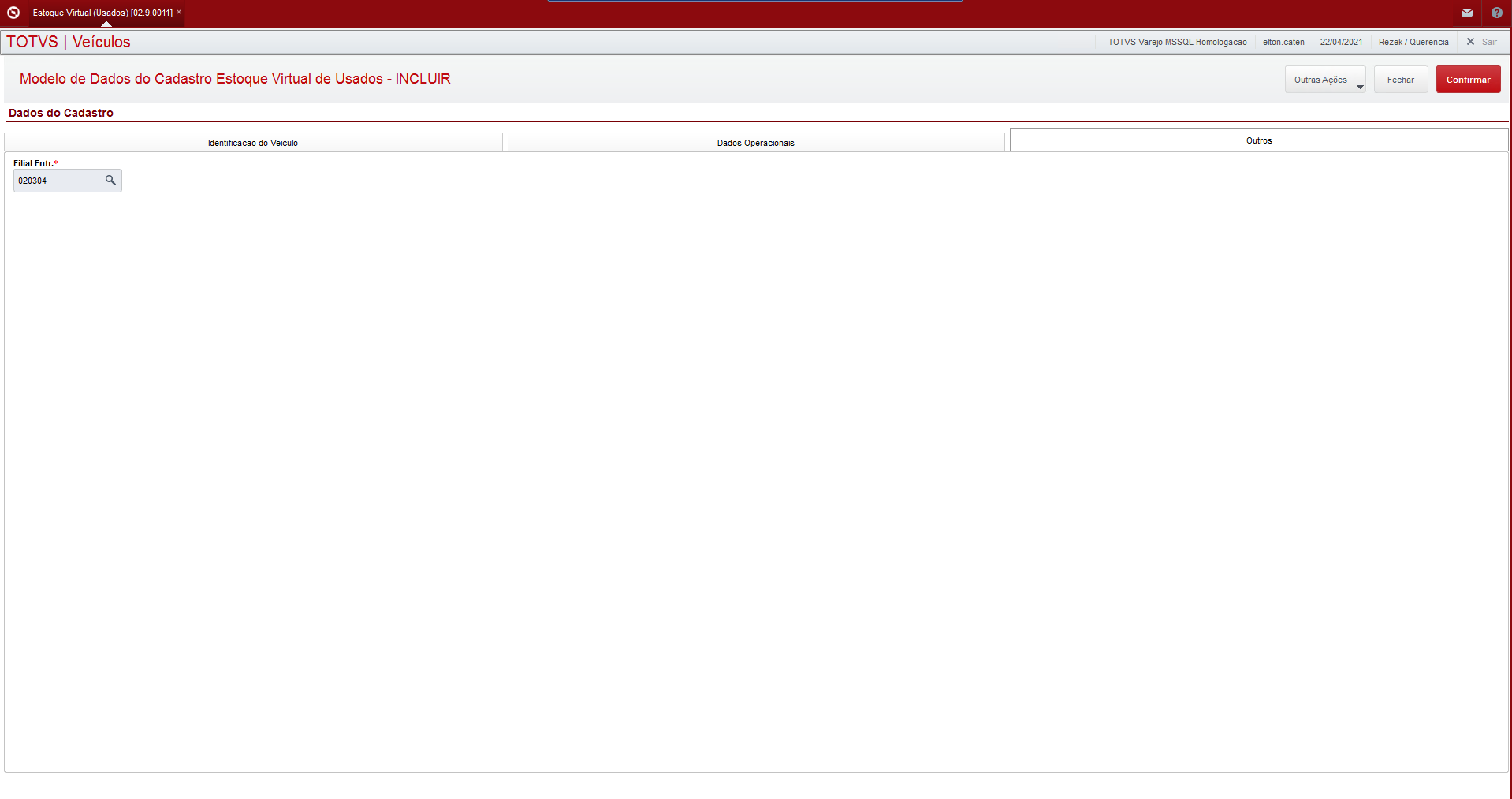Close the Estoque Virtual (Usados) tab
Viewport: 1512px width, 799px height.
click(179, 12)
